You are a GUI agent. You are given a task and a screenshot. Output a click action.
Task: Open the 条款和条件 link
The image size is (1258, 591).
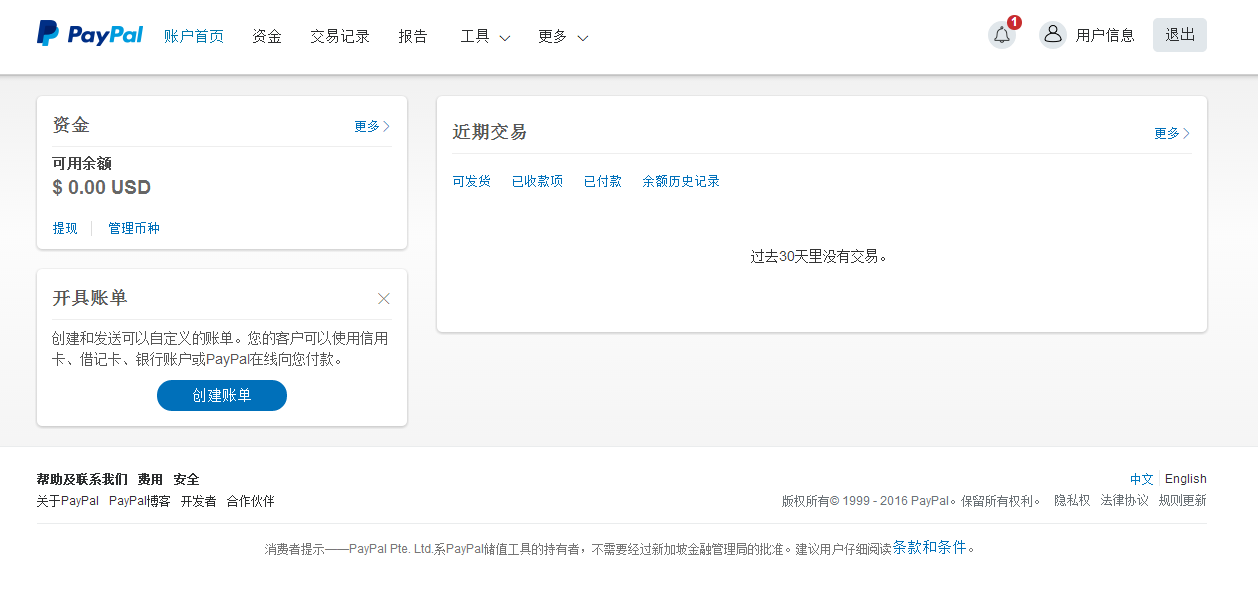(930, 547)
